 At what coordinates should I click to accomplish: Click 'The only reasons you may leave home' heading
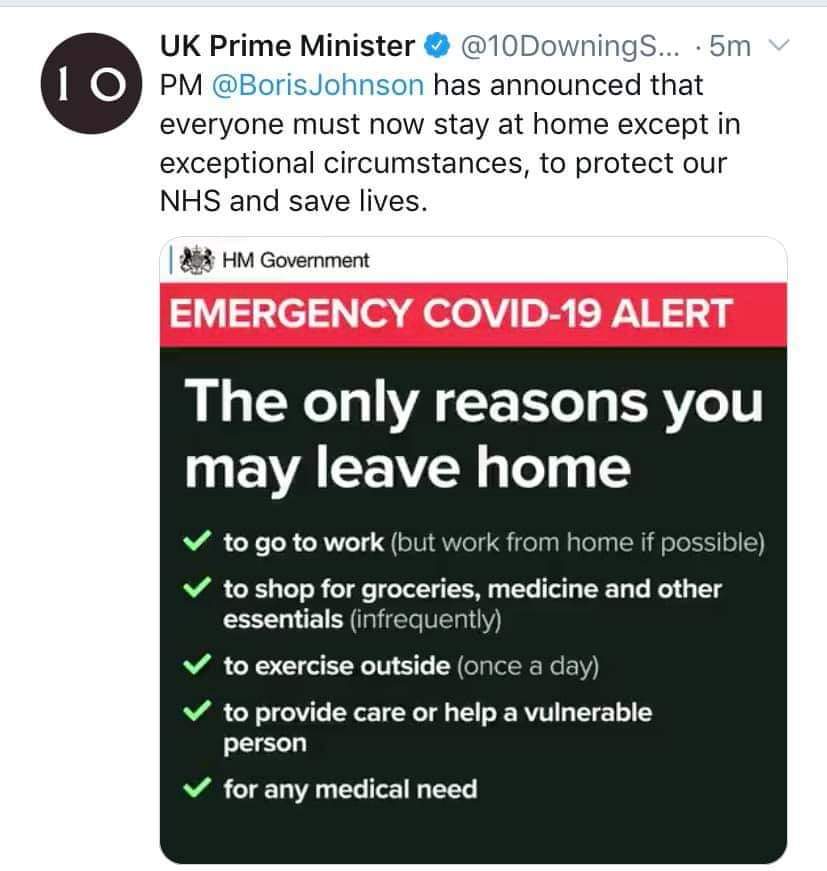point(473,434)
